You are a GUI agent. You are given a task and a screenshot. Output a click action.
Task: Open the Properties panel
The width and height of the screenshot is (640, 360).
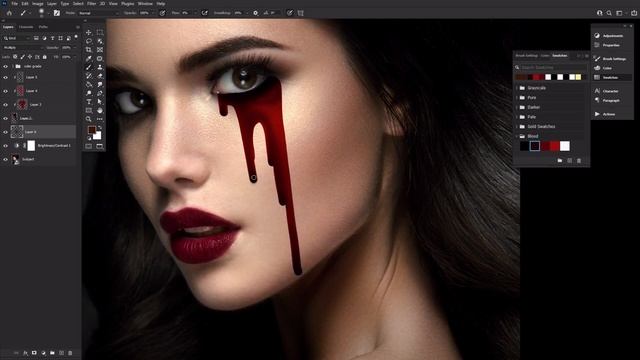tap(607, 45)
